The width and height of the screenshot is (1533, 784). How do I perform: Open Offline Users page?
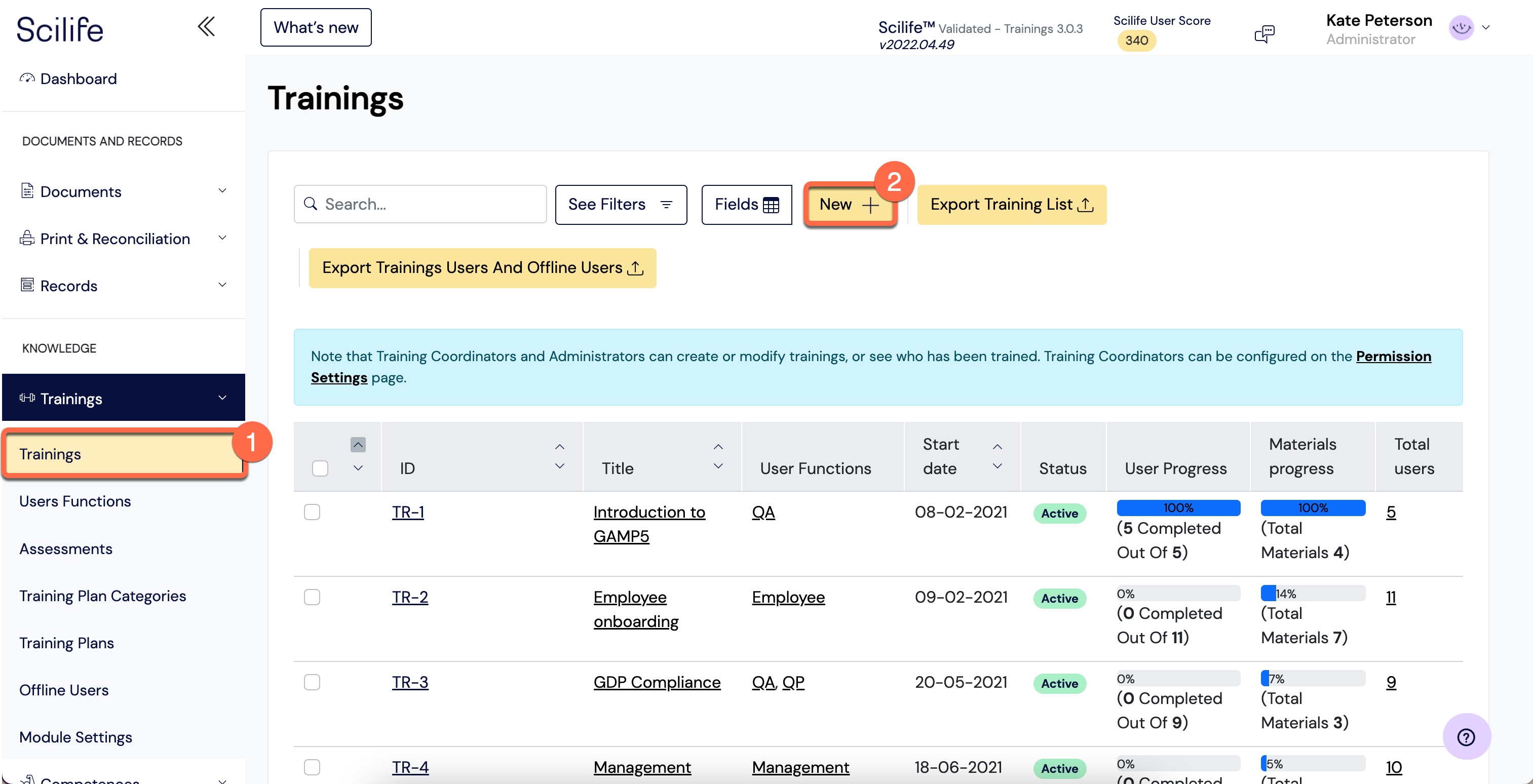64,690
